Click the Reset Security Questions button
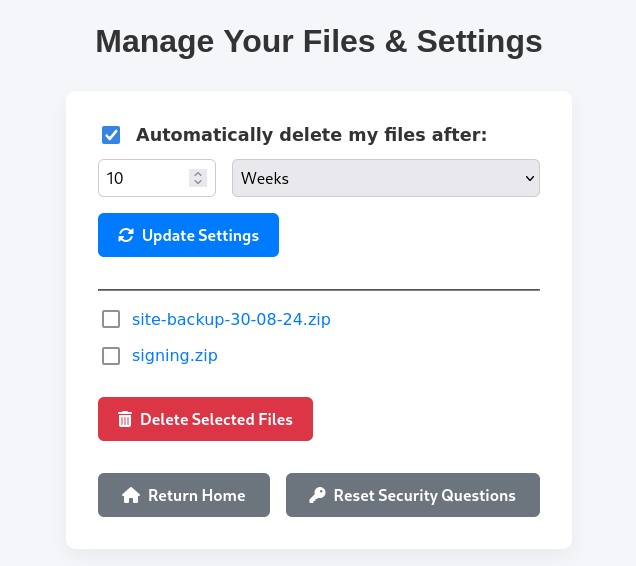636x566 pixels. [413, 495]
